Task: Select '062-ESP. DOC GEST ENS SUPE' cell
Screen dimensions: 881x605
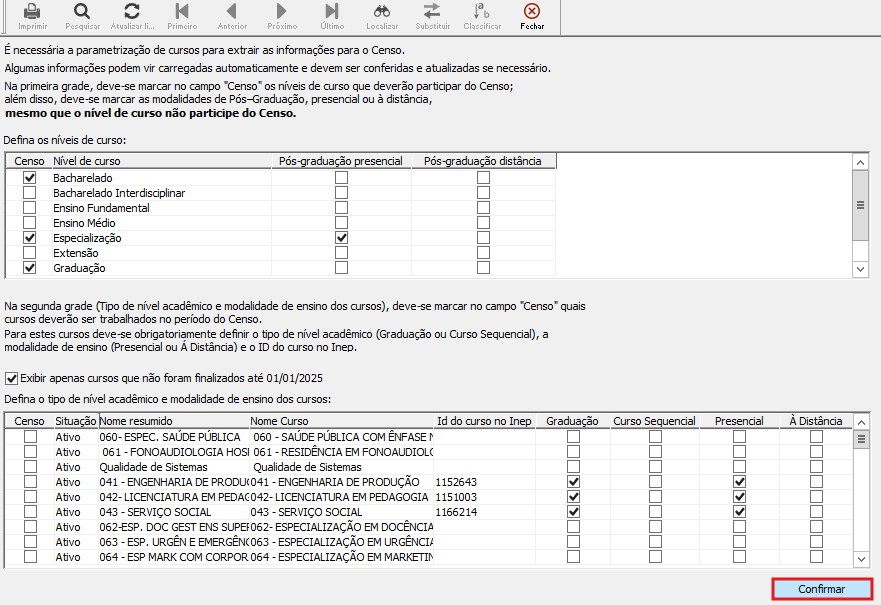Action: pos(174,527)
